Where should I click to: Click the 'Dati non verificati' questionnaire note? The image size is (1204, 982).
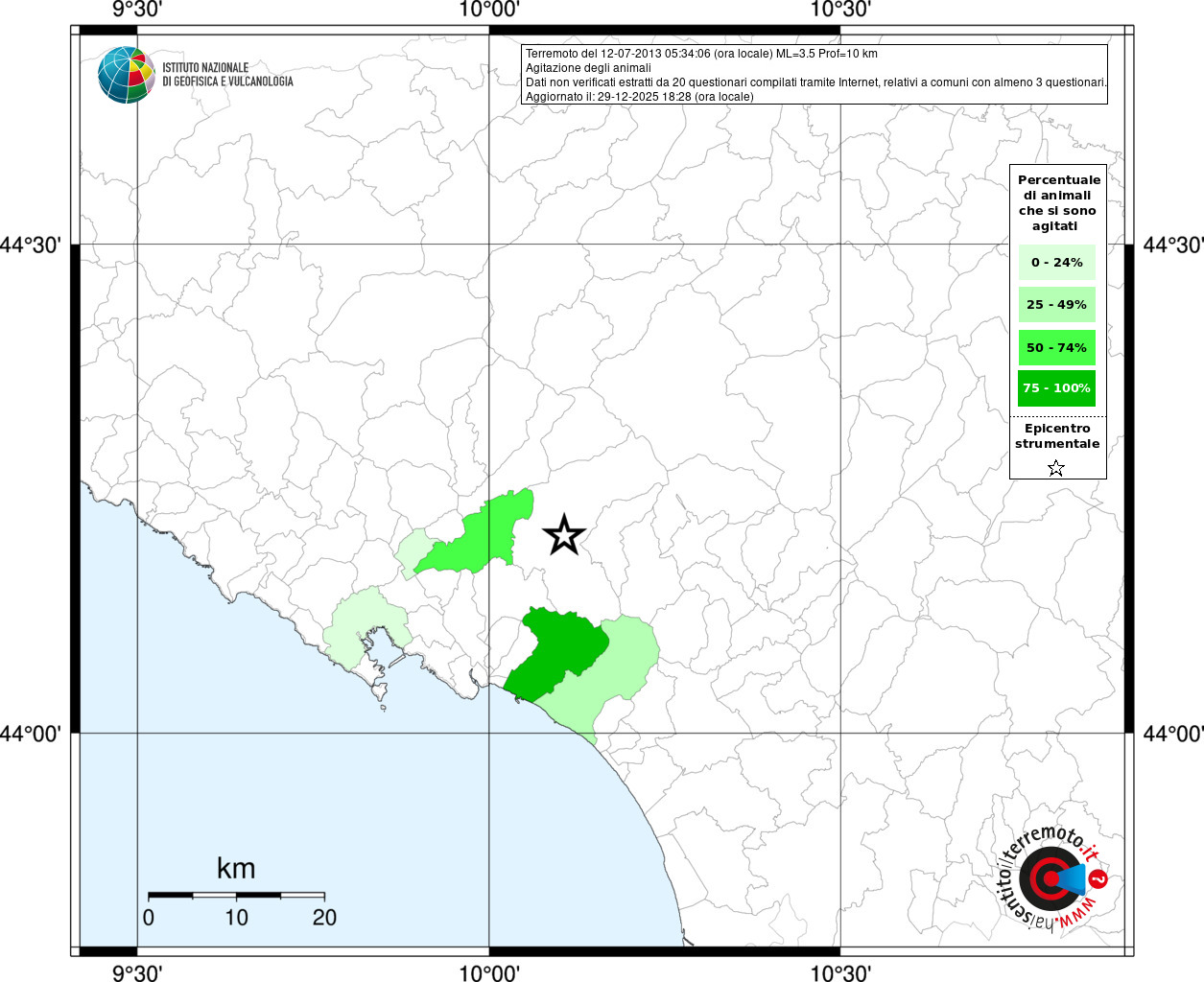[816, 82]
